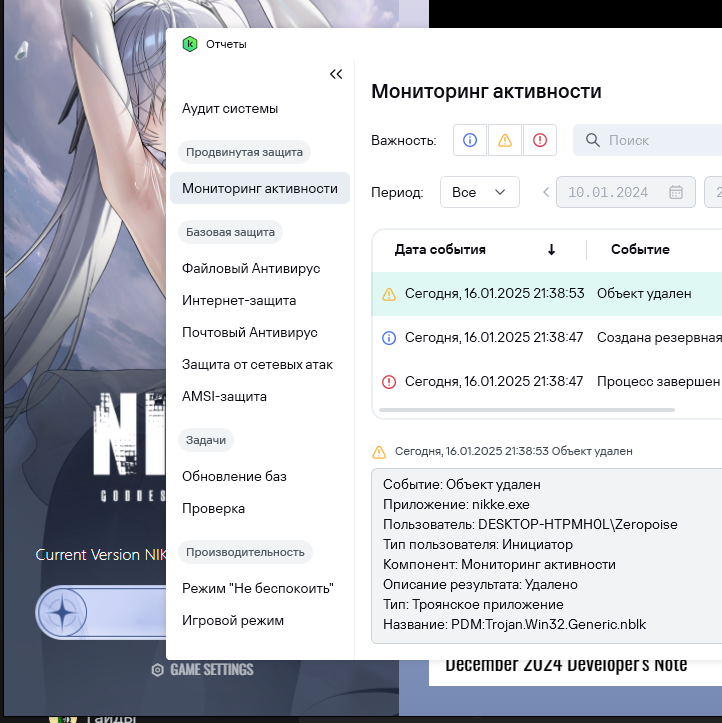The height and width of the screenshot is (723, 722).
Task: Open Режим "Не беспокоить" report
Action: coord(258,588)
